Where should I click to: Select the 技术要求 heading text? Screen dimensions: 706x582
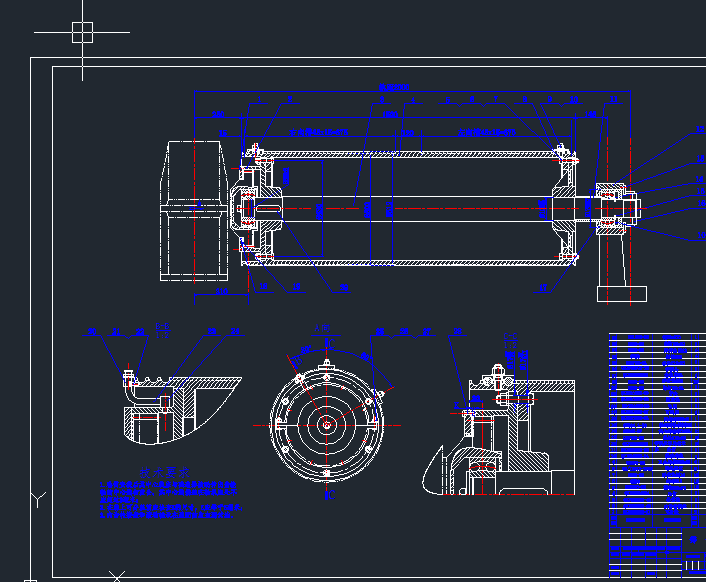pos(165,473)
